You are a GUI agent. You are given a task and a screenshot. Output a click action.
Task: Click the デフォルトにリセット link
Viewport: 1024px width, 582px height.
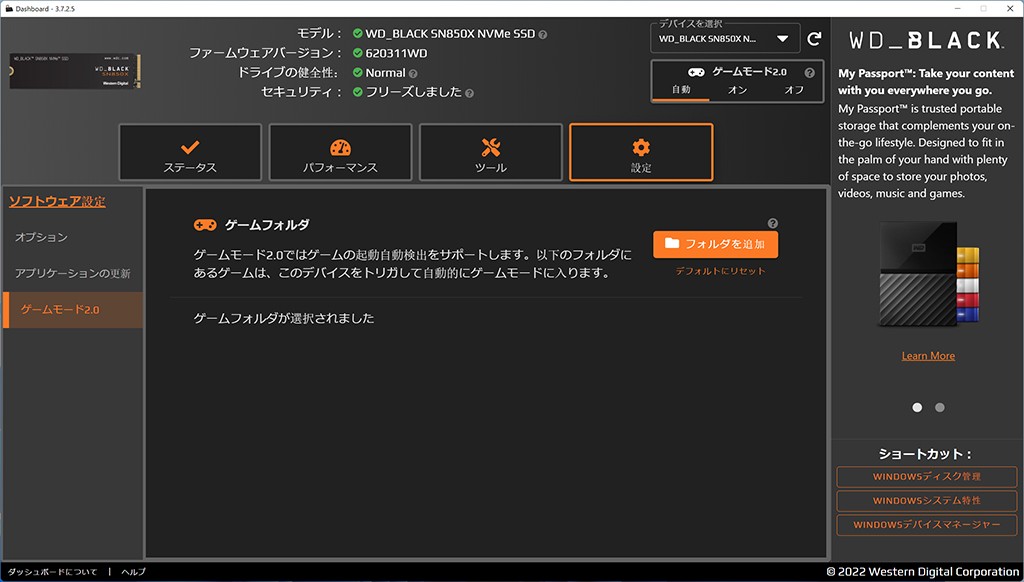pos(720,271)
